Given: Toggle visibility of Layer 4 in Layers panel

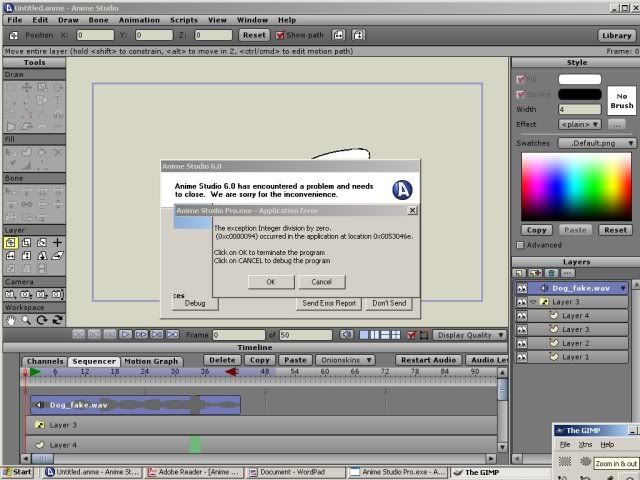Looking at the screenshot, I should tap(522, 316).
